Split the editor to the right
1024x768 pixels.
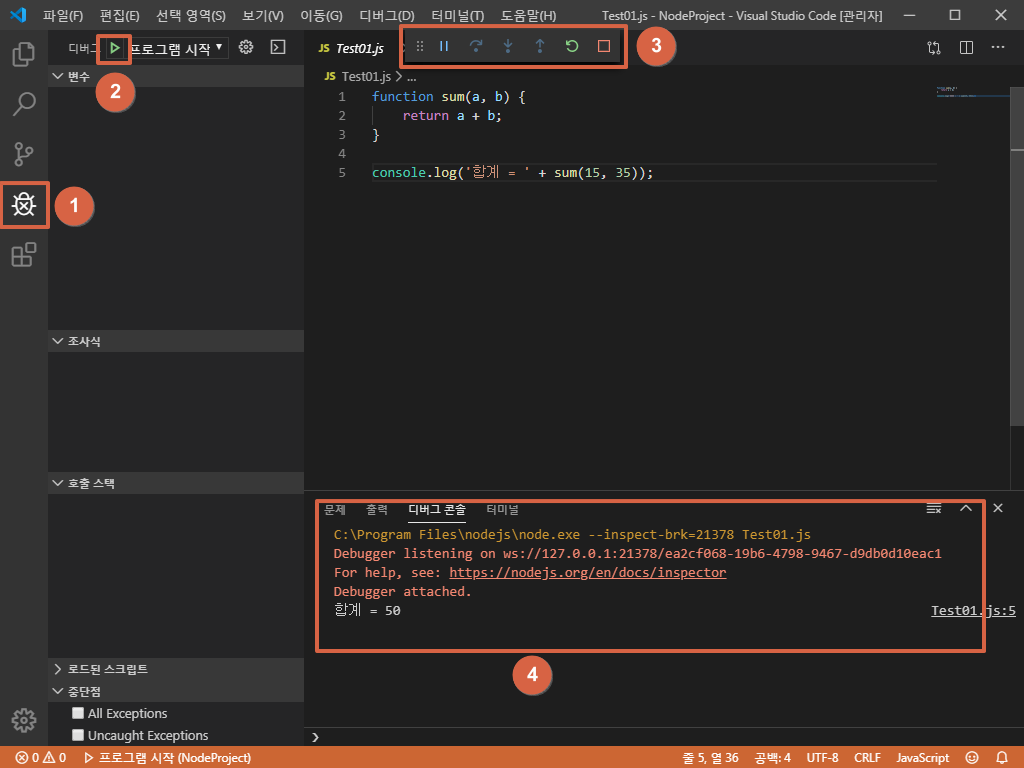click(x=967, y=47)
